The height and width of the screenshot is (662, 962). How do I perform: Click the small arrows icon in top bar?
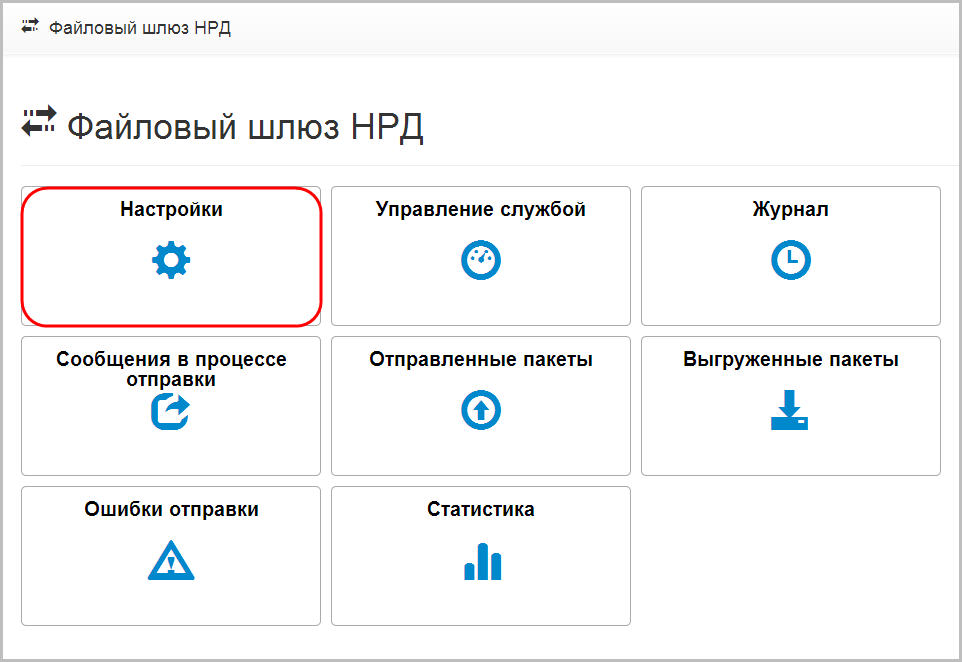30,26
